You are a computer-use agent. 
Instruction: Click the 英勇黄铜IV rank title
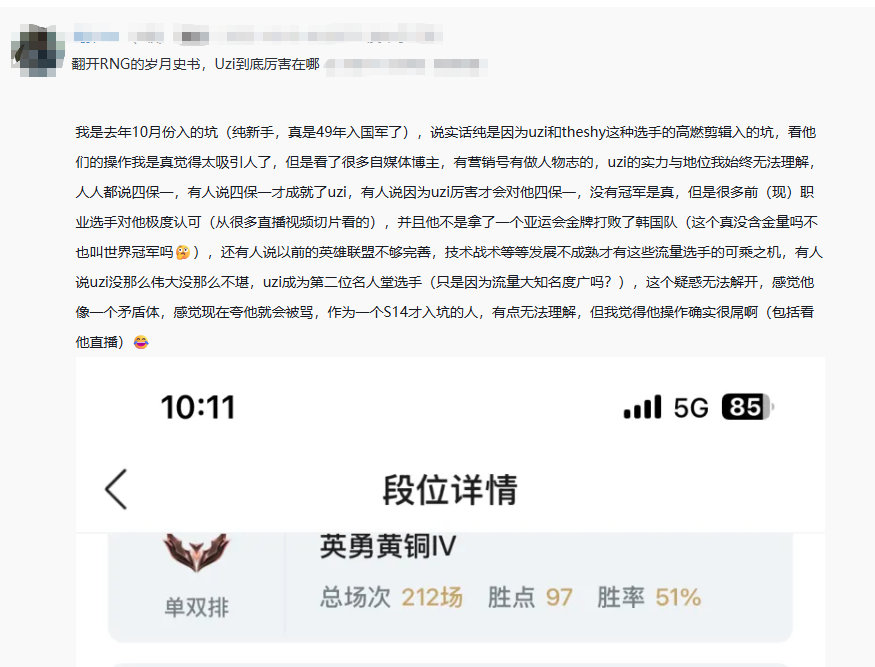pos(388,546)
